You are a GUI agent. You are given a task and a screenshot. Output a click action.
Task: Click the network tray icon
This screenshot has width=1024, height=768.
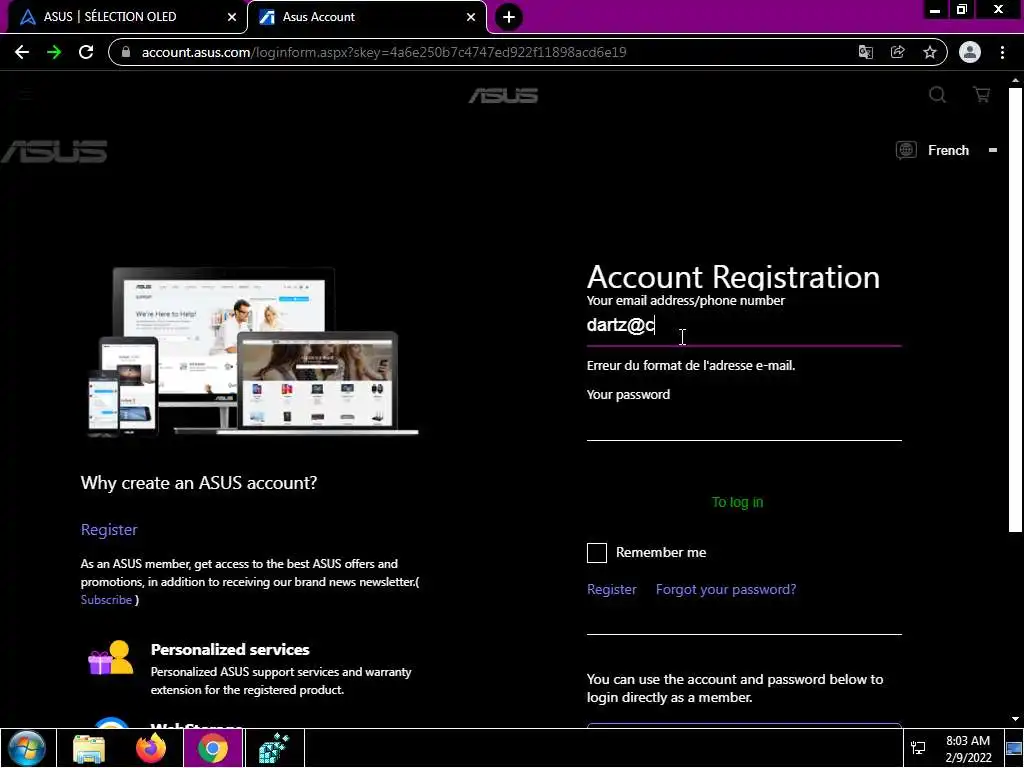click(x=918, y=748)
